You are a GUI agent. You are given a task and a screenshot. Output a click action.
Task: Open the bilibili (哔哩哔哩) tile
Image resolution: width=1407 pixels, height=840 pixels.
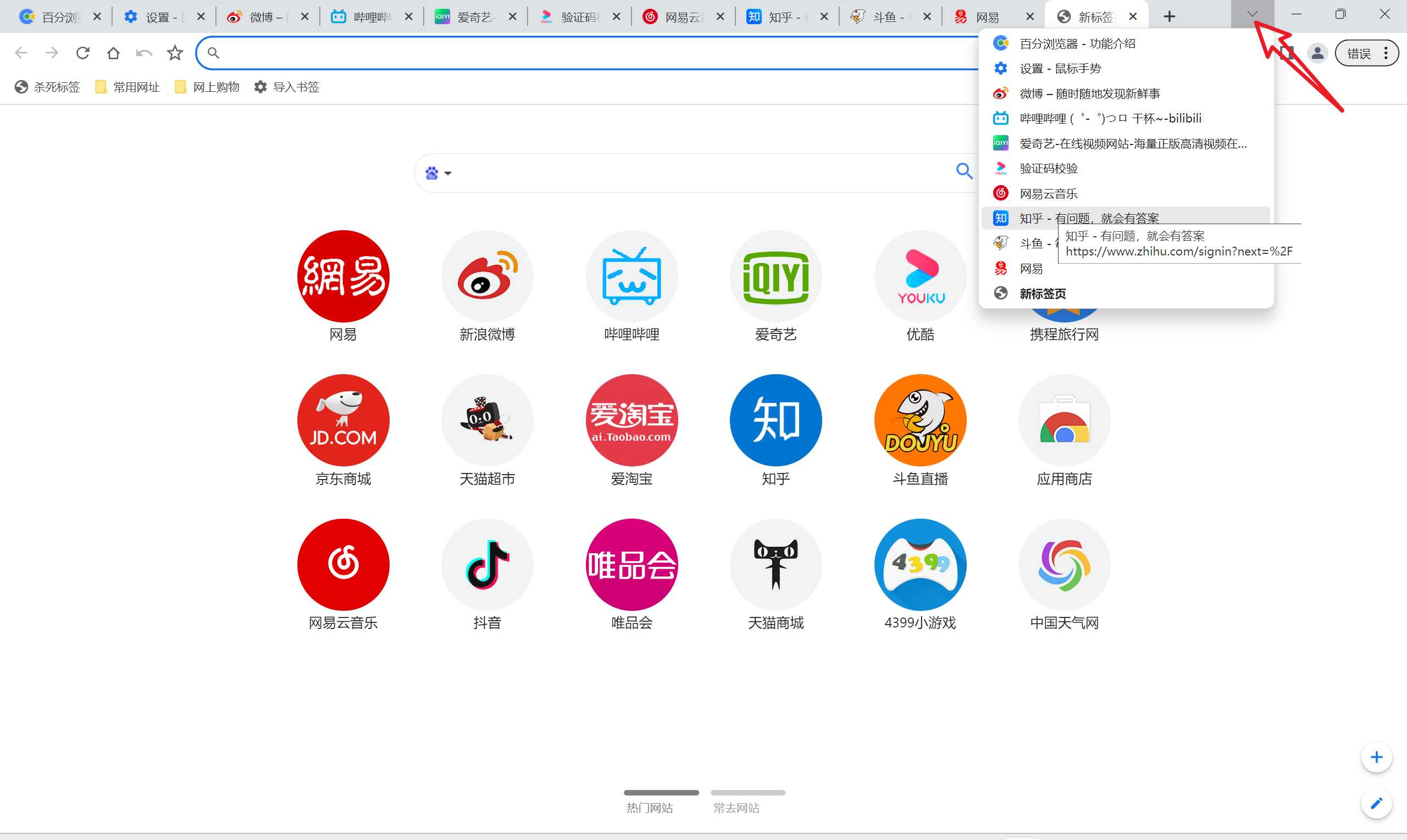[x=632, y=276]
